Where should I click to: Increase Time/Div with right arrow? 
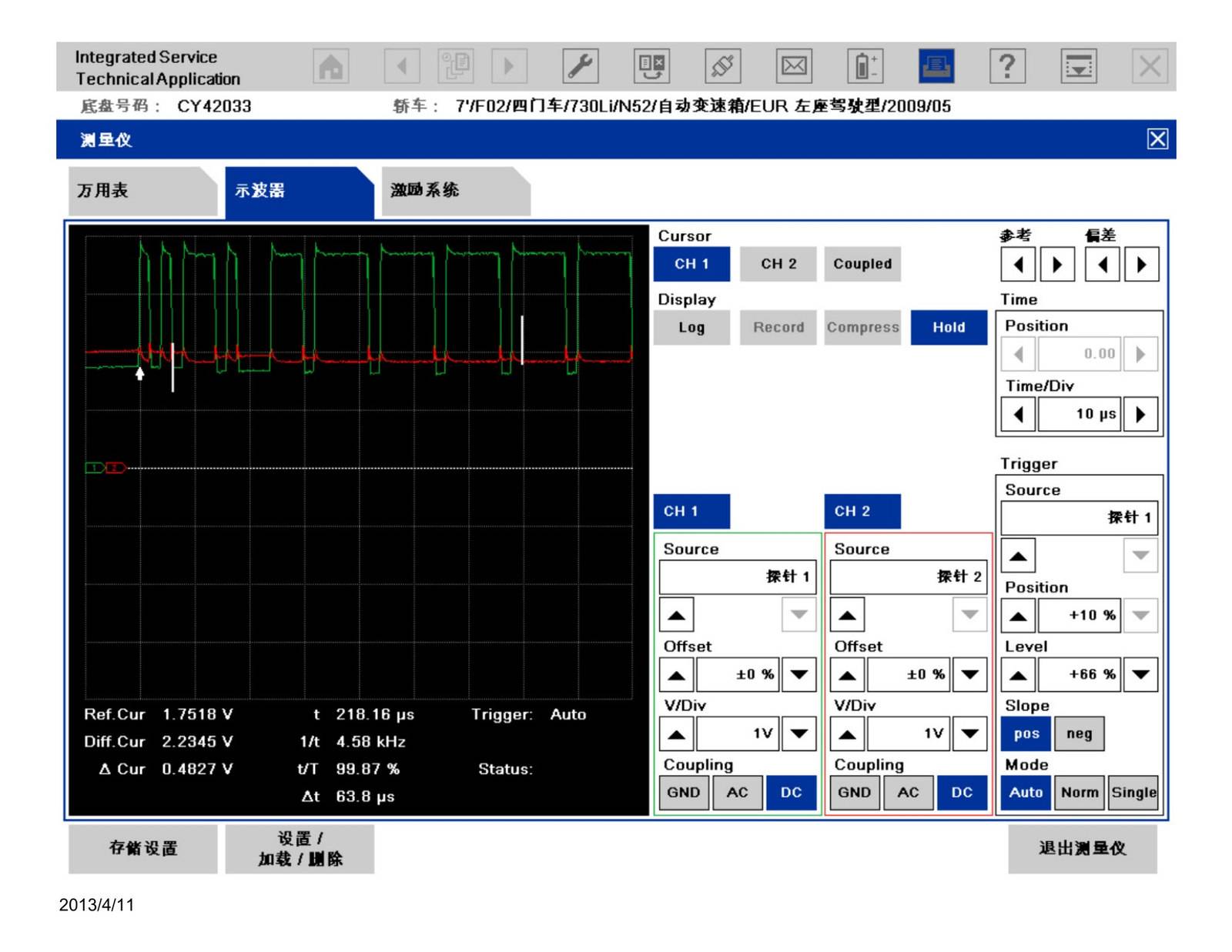point(1140,414)
